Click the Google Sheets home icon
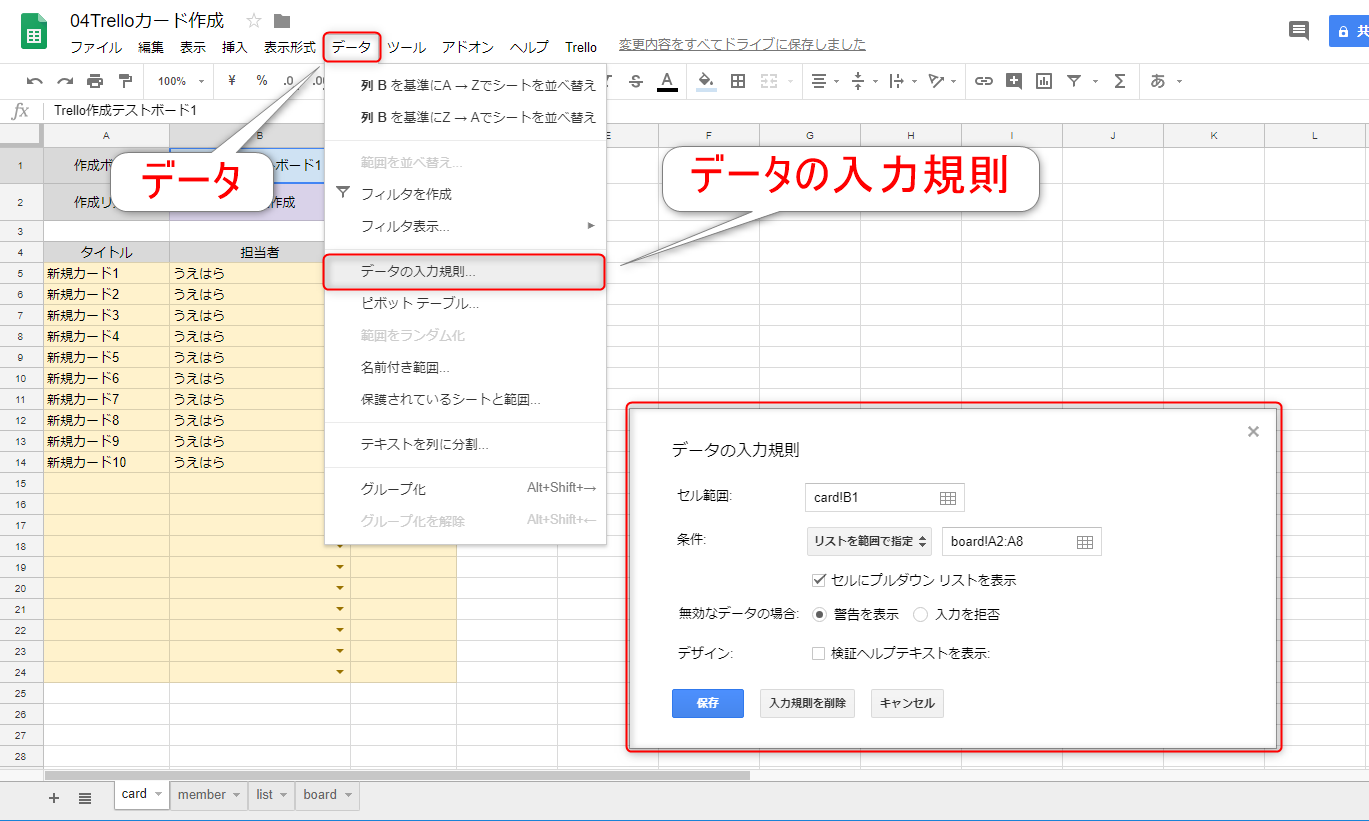This screenshot has width=1369, height=821. click(x=35, y=31)
